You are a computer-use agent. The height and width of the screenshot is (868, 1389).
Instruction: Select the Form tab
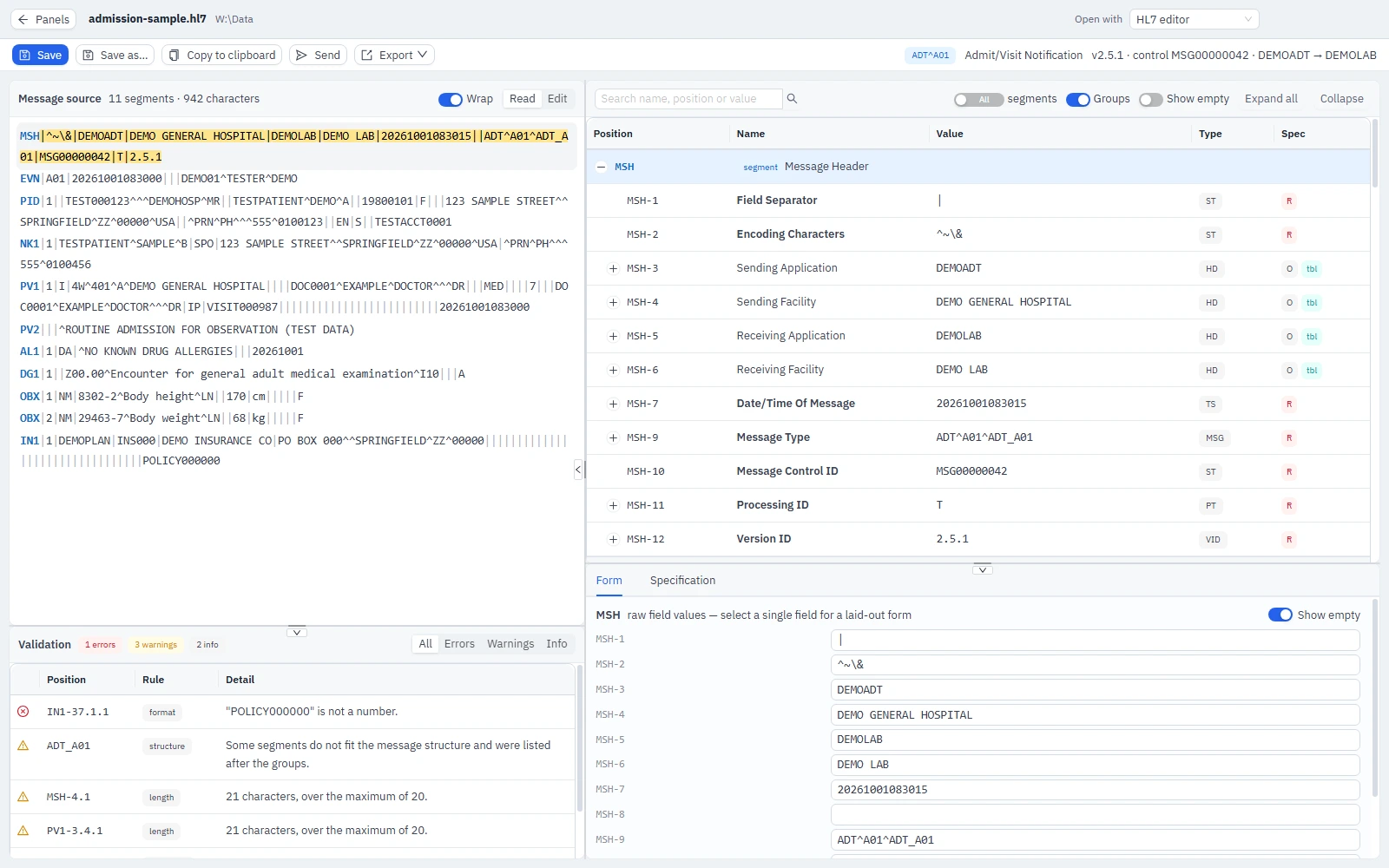pos(609,581)
